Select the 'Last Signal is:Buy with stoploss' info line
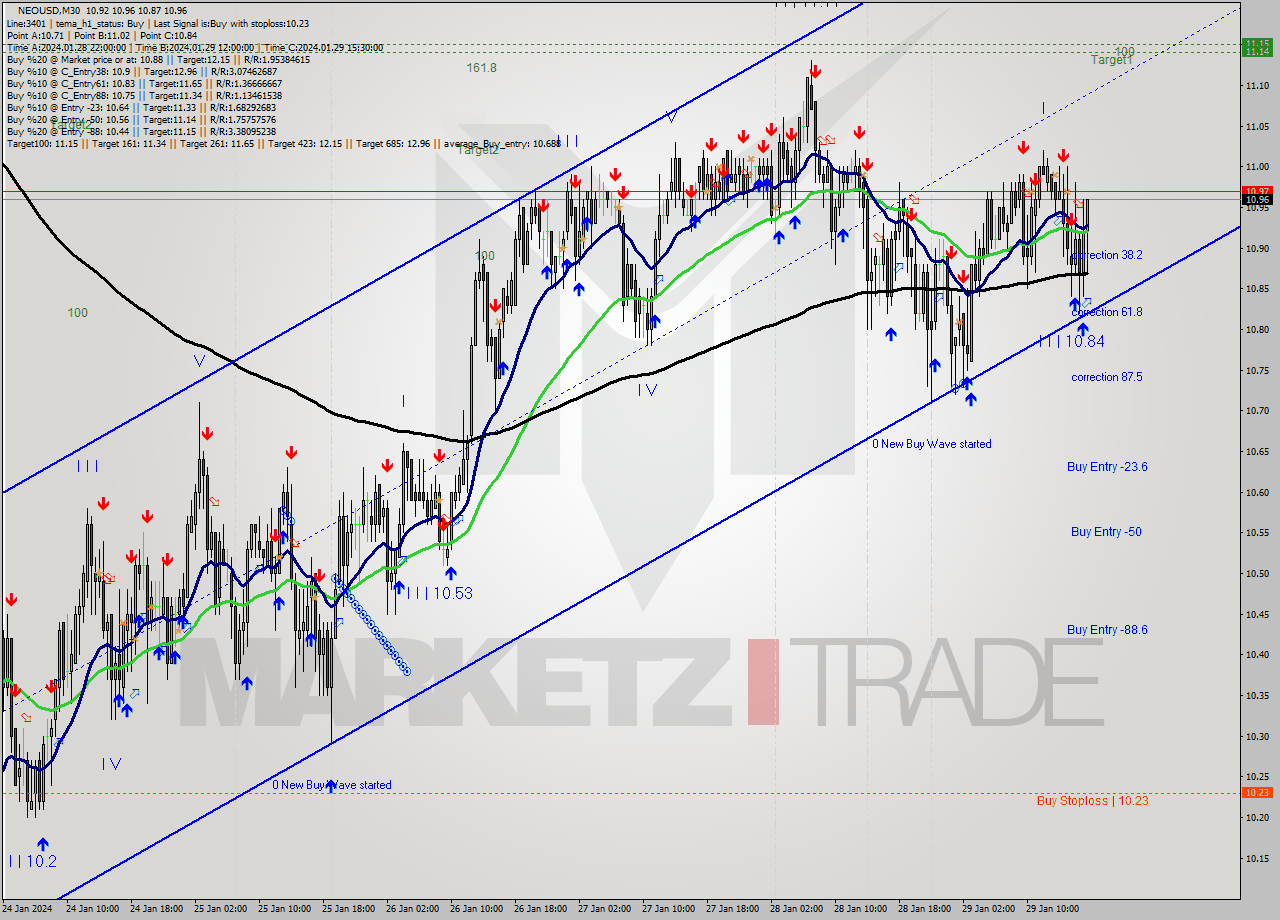1280x920 pixels. click(159, 23)
